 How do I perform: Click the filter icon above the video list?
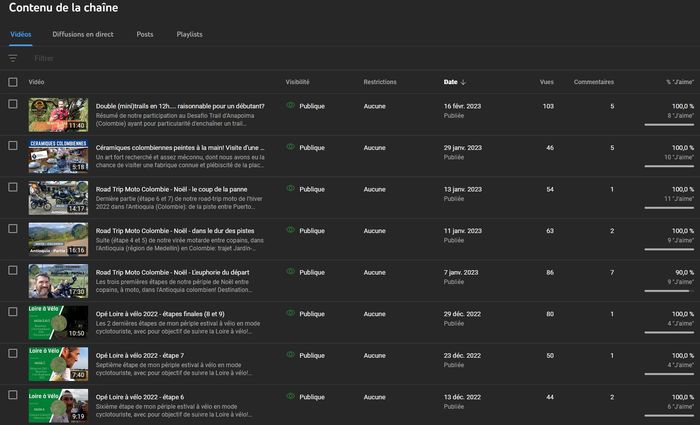pyautogui.click(x=13, y=58)
